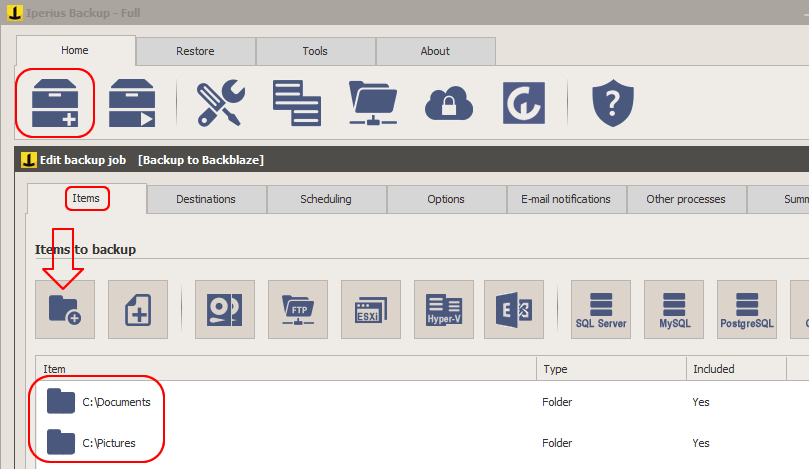Viewport: 809px width, 469px height.
Task: Add PostgreSQL database backup item
Action: 747,310
